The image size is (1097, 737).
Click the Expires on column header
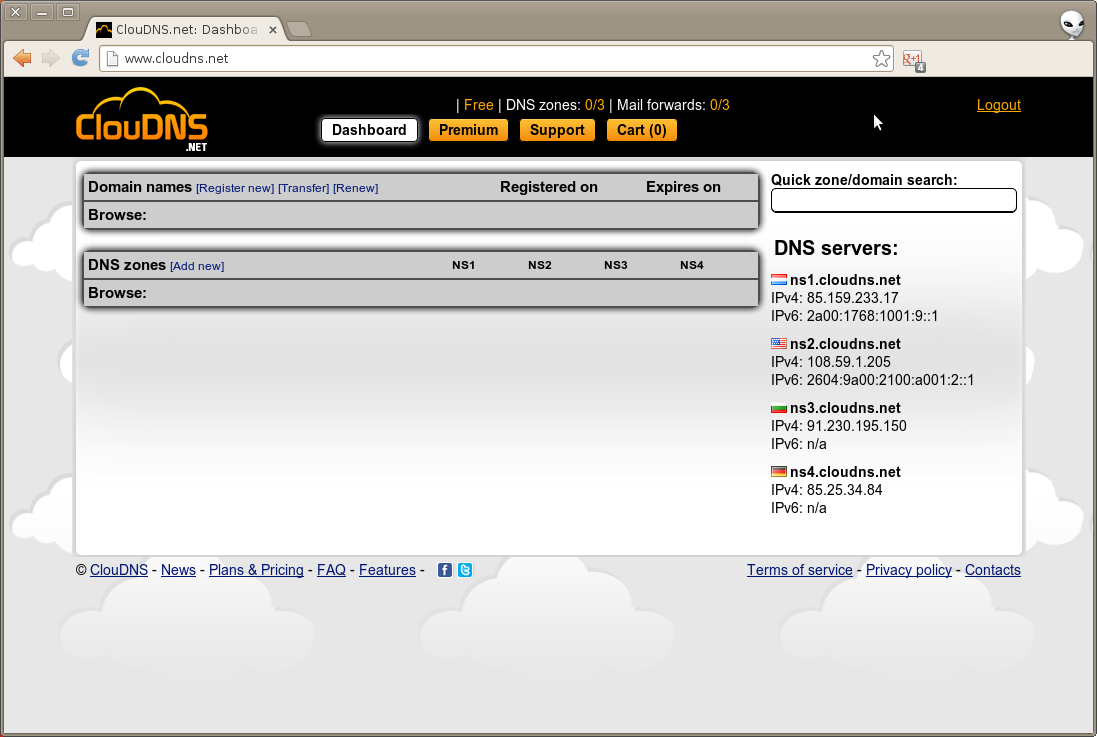click(683, 187)
